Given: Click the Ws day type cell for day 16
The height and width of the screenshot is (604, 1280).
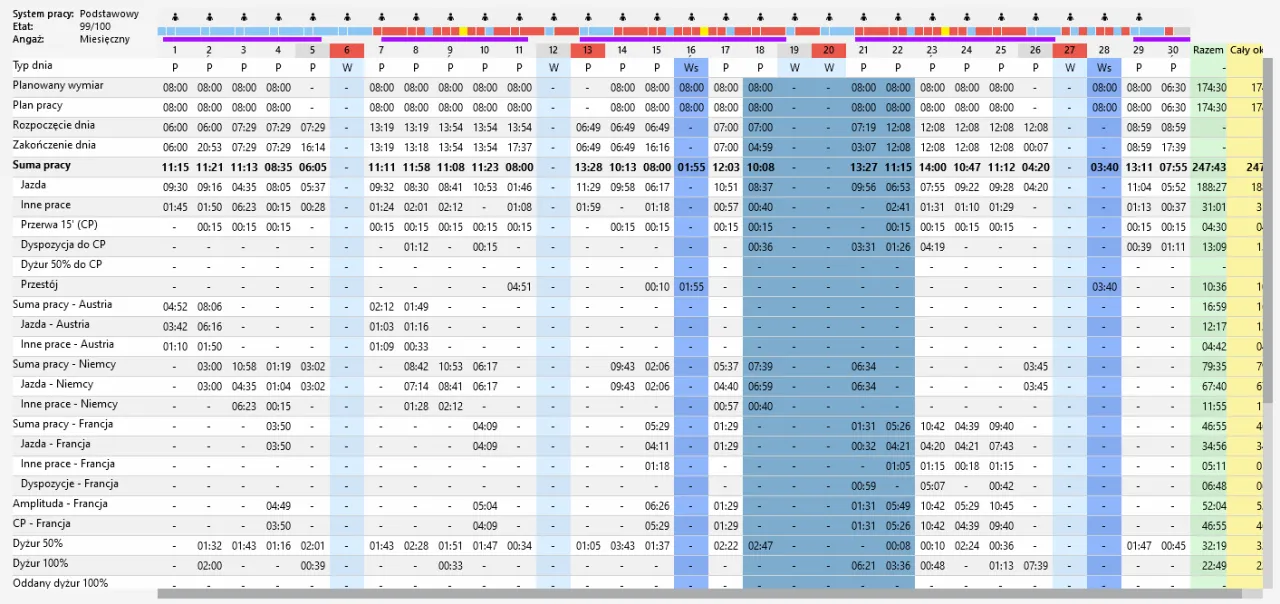Looking at the screenshot, I should tap(690, 67).
